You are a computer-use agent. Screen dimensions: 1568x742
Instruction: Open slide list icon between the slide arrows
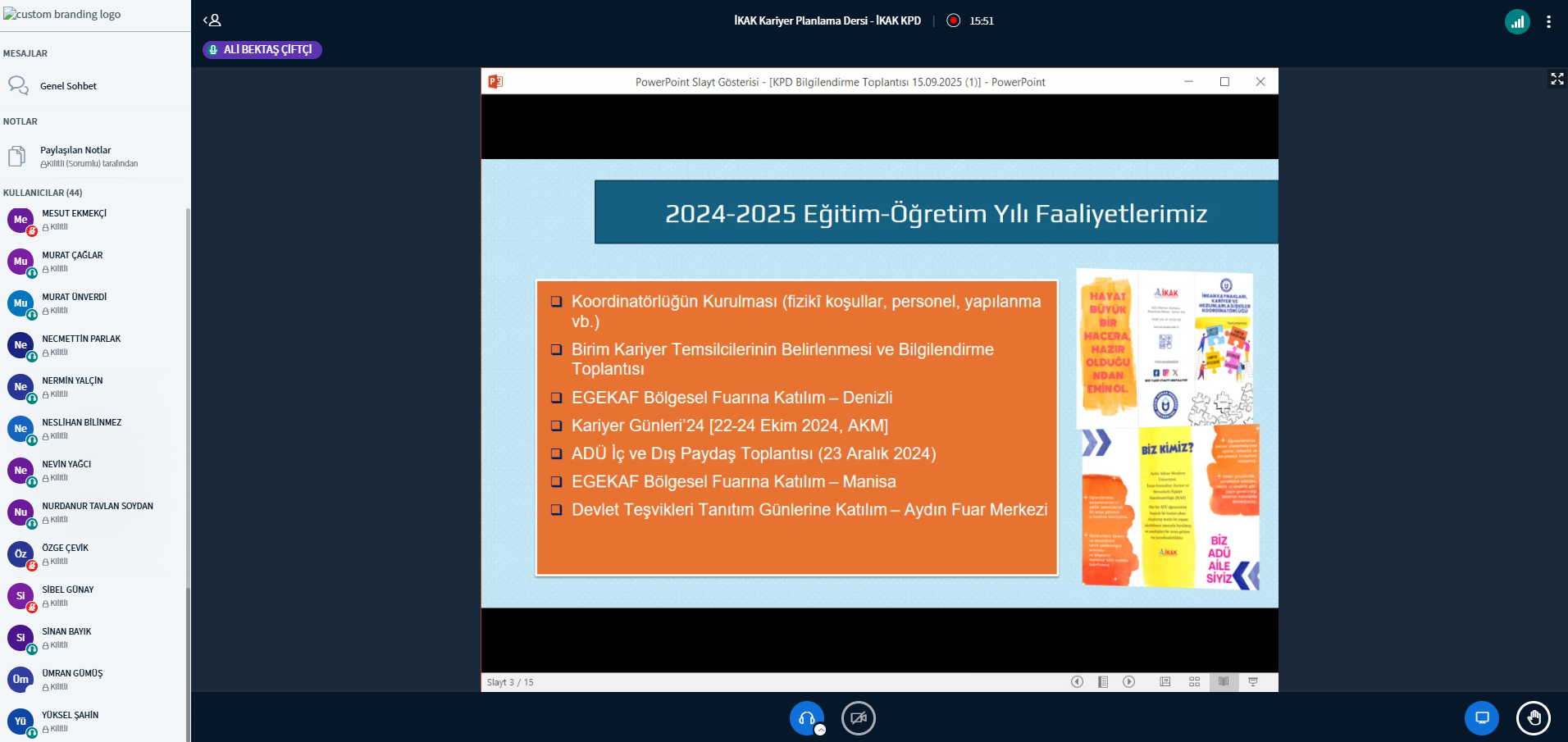pyautogui.click(x=1103, y=682)
